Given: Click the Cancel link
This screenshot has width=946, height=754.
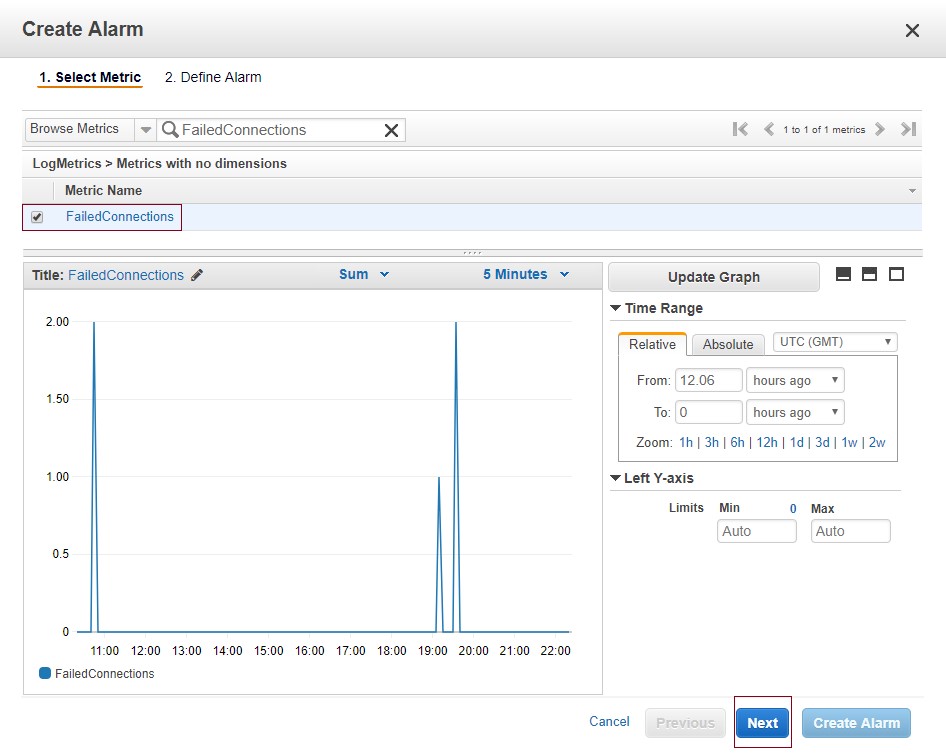Looking at the screenshot, I should pos(609,721).
